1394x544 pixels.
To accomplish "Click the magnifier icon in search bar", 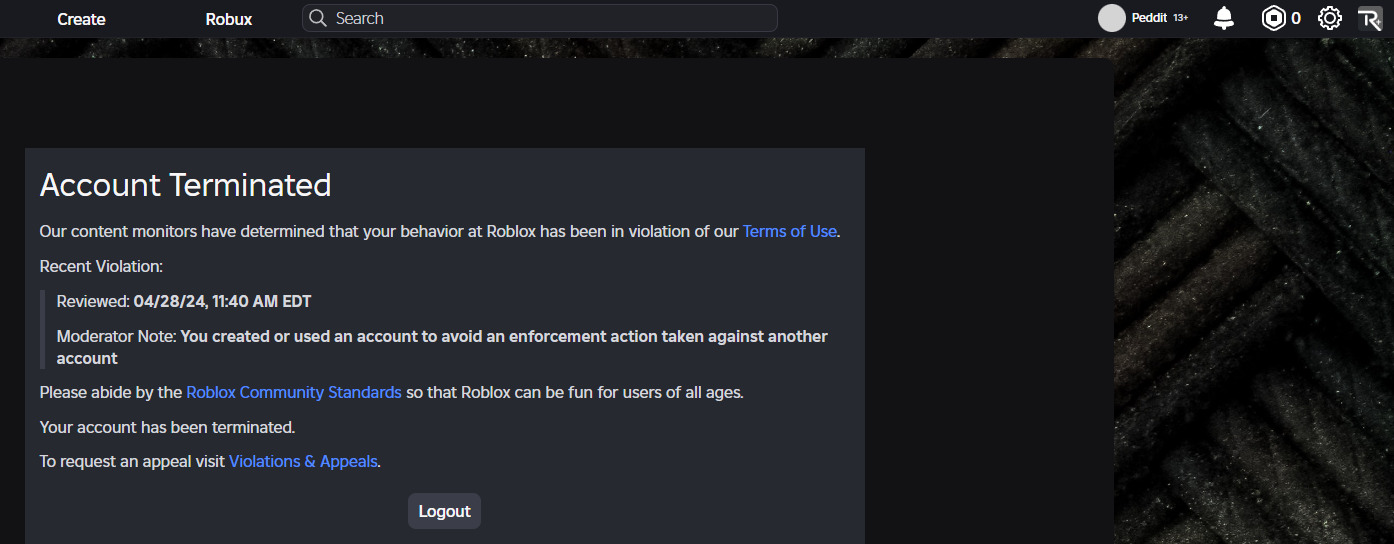I will point(318,18).
